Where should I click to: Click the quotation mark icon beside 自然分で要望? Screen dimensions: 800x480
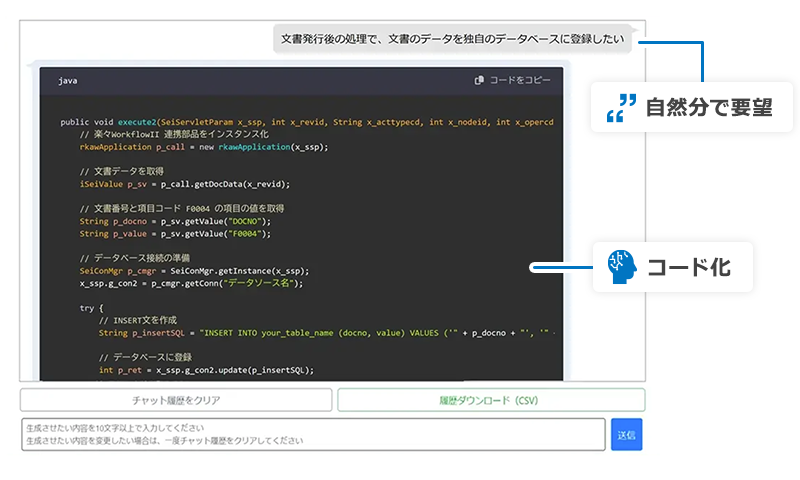point(621,108)
